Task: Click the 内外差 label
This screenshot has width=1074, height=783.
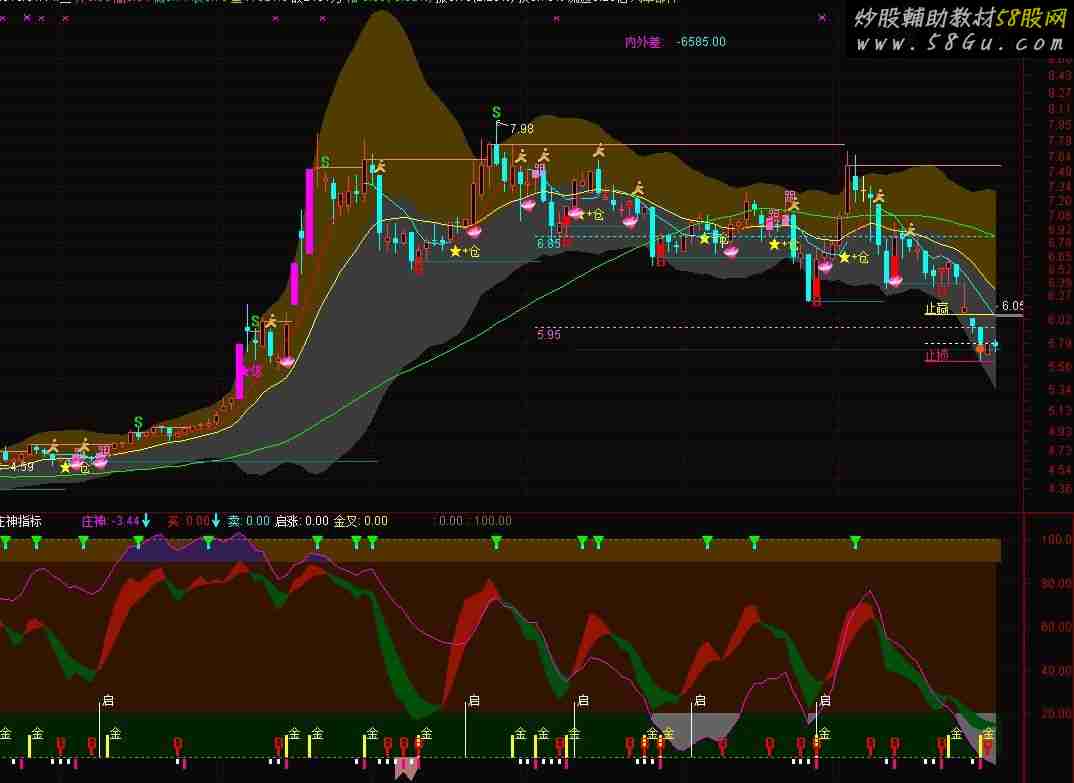Action: [x=643, y=42]
